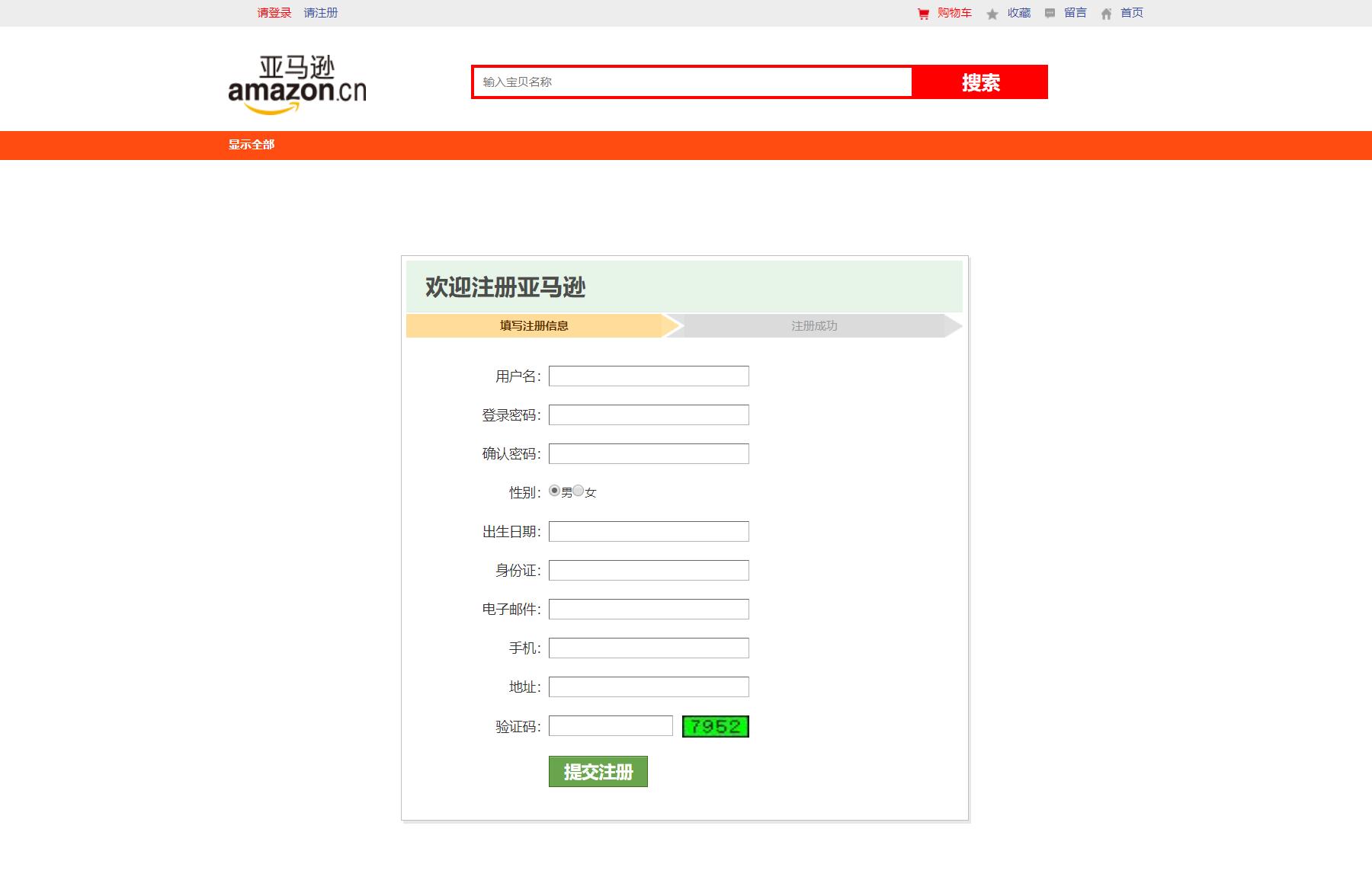
Task: Focus the 用户名 input field
Action: point(649,376)
